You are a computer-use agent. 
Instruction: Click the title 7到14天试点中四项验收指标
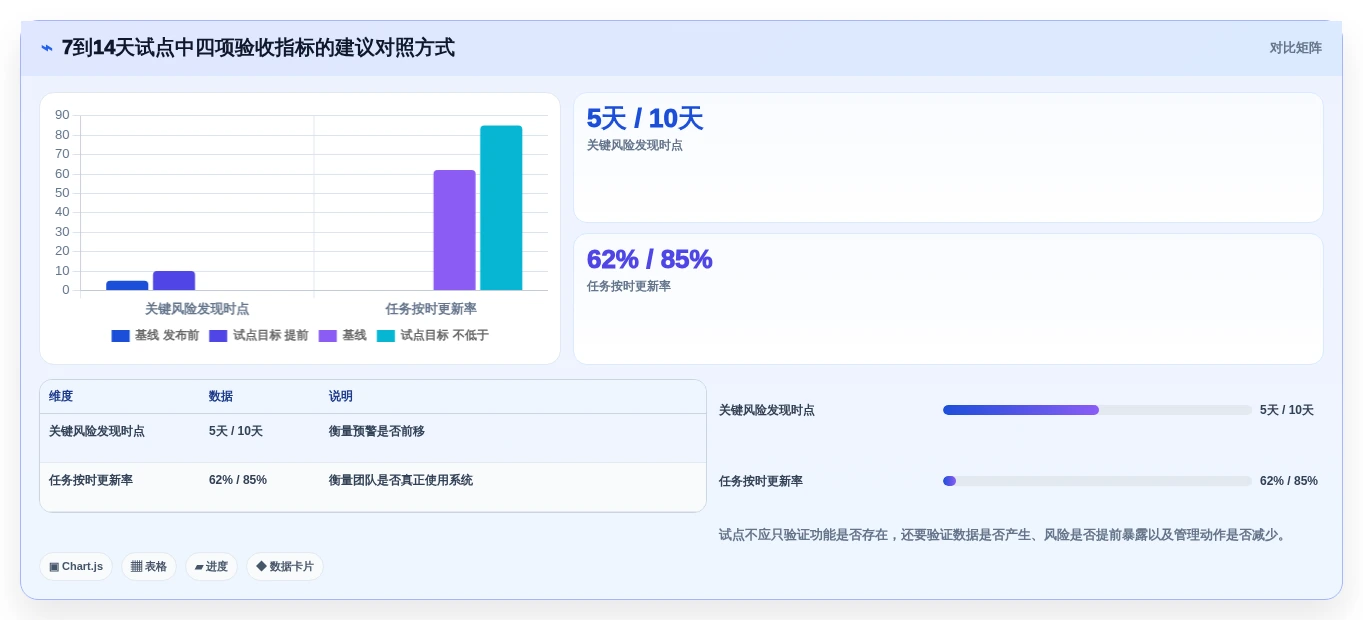point(258,48)
